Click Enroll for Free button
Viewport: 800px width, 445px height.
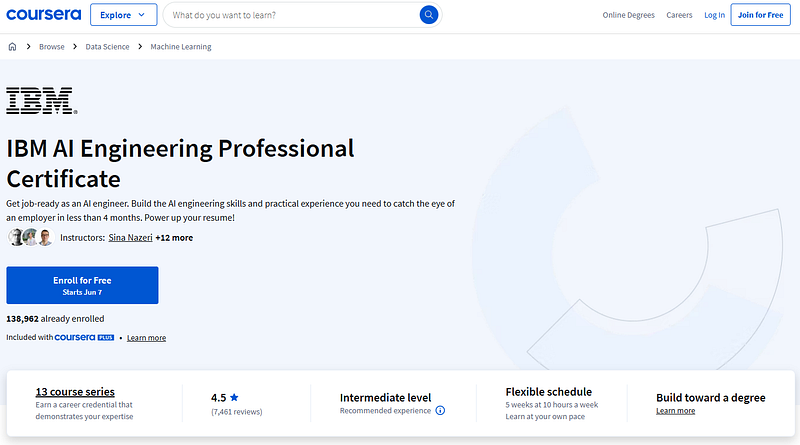click(x=82, y=285)
